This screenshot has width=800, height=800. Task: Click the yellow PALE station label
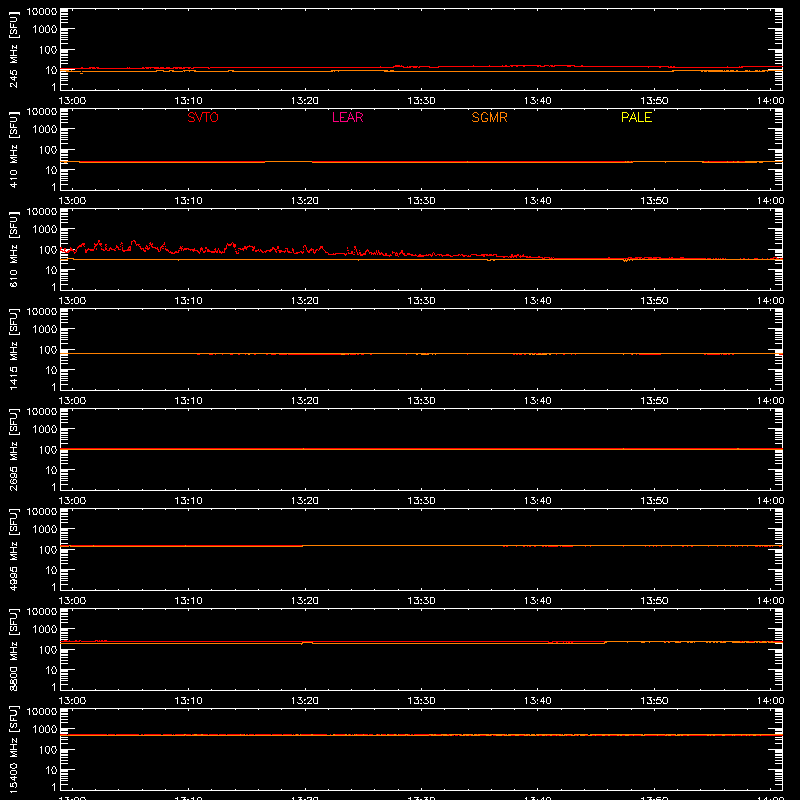click(636, 117)
